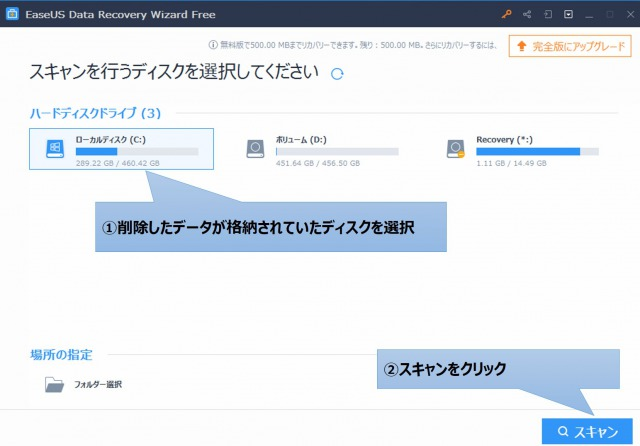This screenshot has height=446, width=640.
Task: Select the ローカルディスク (C:) drive
Action: click(121, 149)
